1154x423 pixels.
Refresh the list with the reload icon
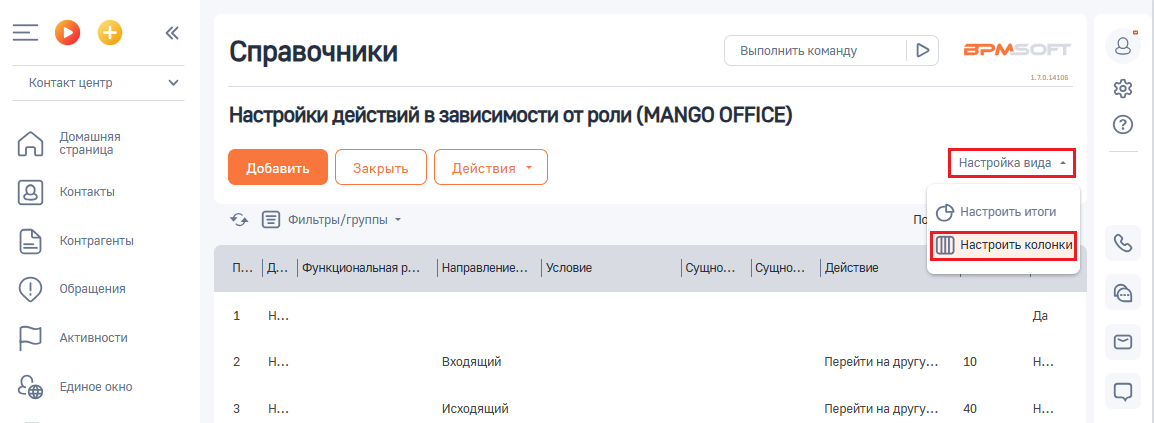(239, 219)
